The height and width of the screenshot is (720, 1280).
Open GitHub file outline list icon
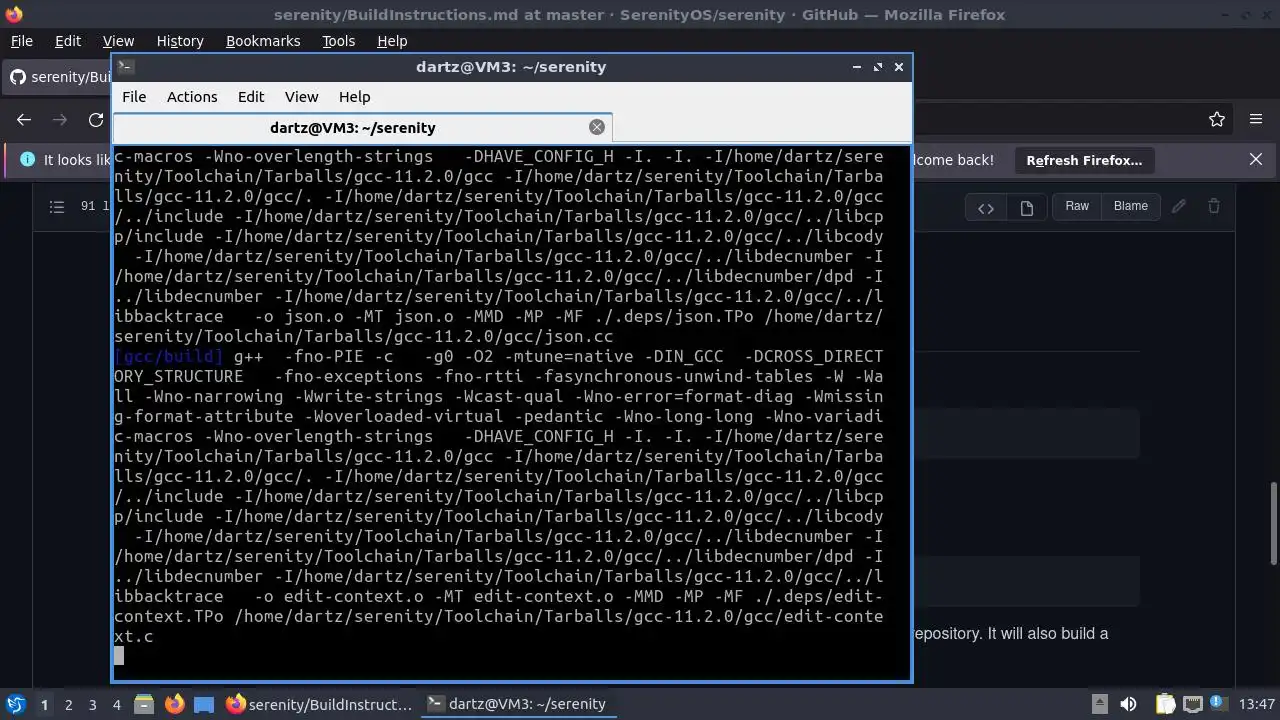pyautogui.click(x=57, y=206)
